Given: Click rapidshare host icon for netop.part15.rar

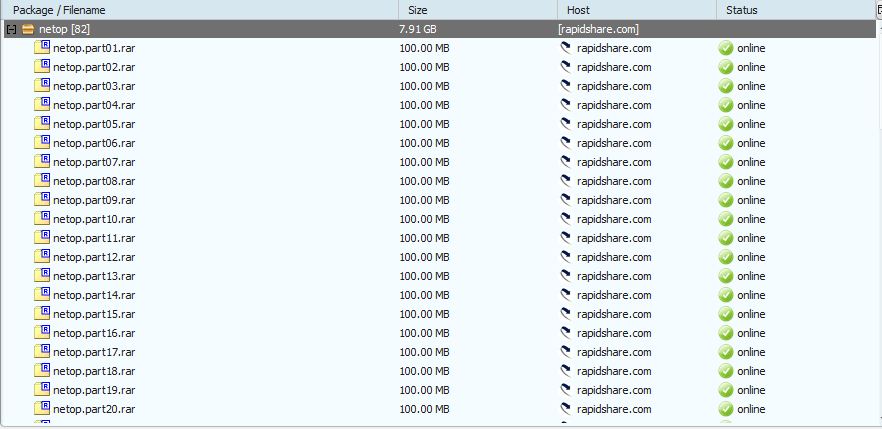Looking at the screenshot, I should tap(566, 314).
